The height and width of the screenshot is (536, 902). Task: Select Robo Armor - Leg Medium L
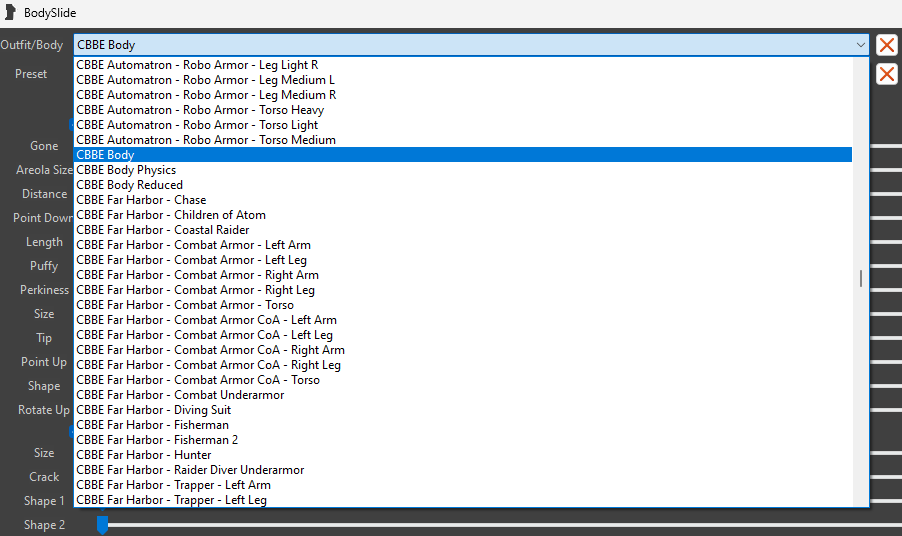pyautogui.click(x=463, y=80)
